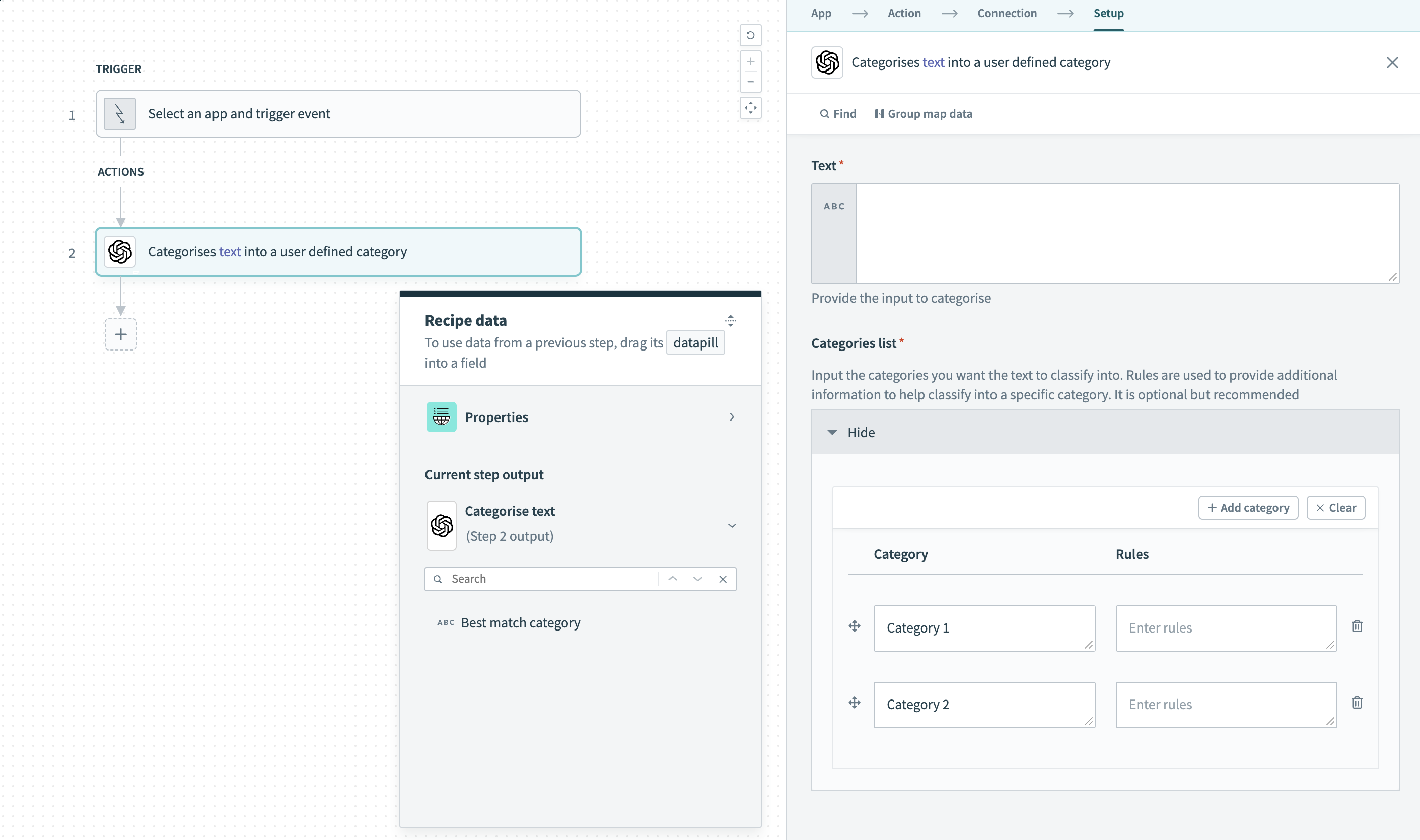Viewport: 1420px width, 840px height.
Task: Click the Clear button in categories list
Action: click(x=1336, y=507)
